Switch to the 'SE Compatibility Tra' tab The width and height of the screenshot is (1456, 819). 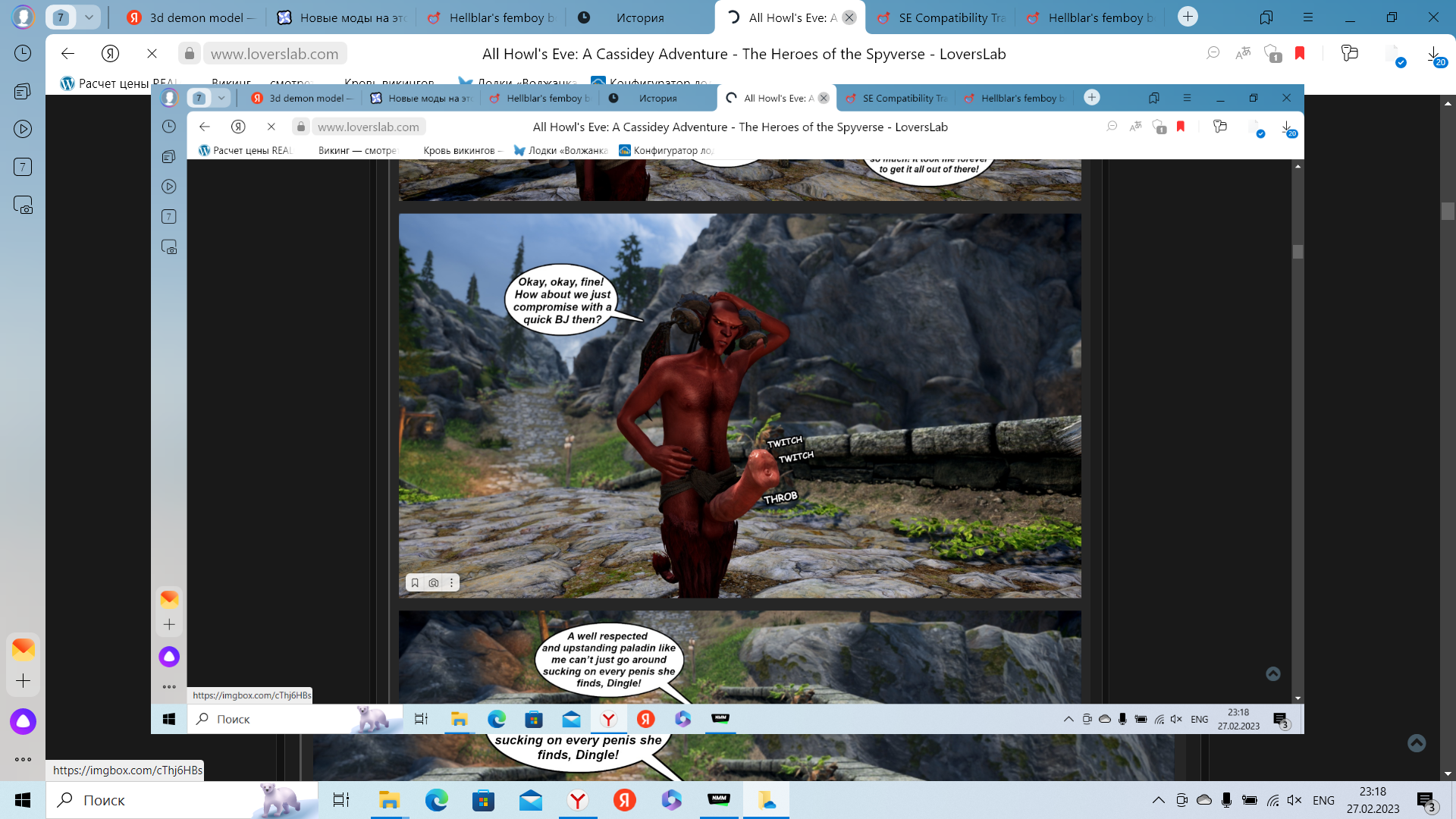(x=940, y=17)
